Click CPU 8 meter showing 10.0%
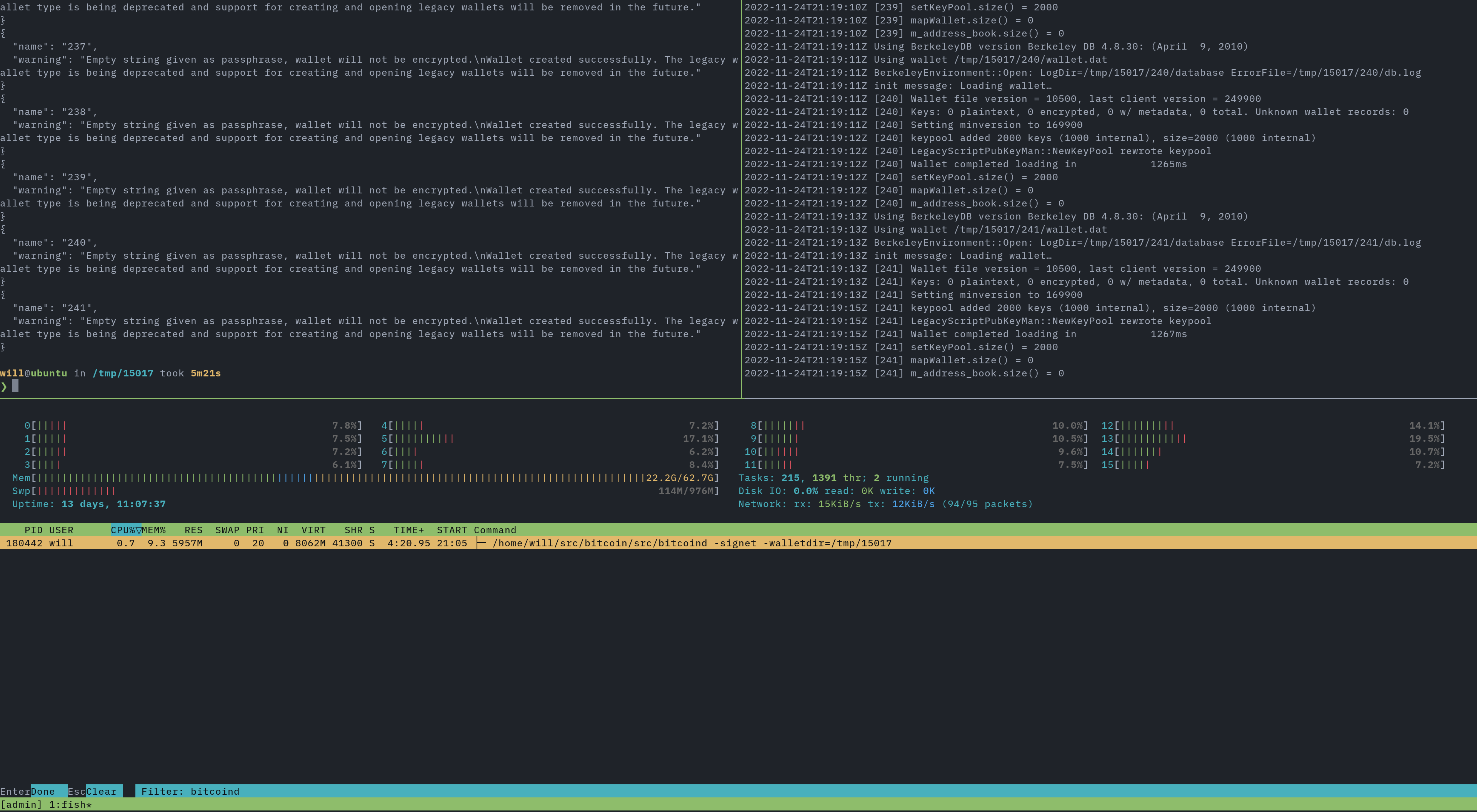This screenshot has width=1477, height=812. pyautogui.click(x=919, y=426)
